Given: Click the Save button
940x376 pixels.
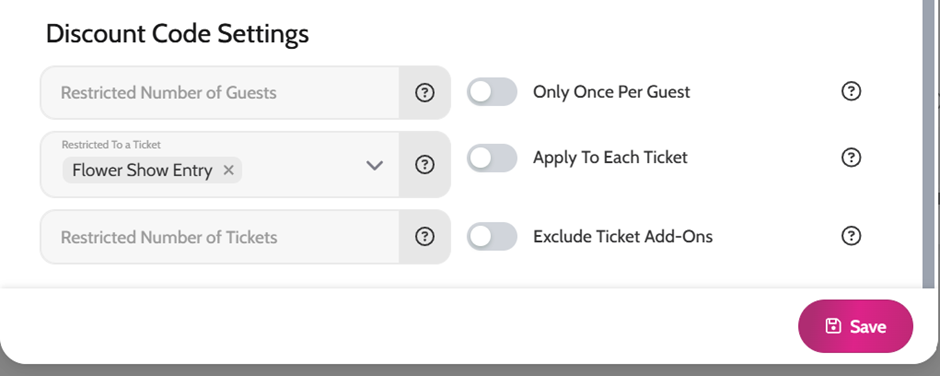Looking at the screenshot, I should pyautogui.click(x=855, y=326).
